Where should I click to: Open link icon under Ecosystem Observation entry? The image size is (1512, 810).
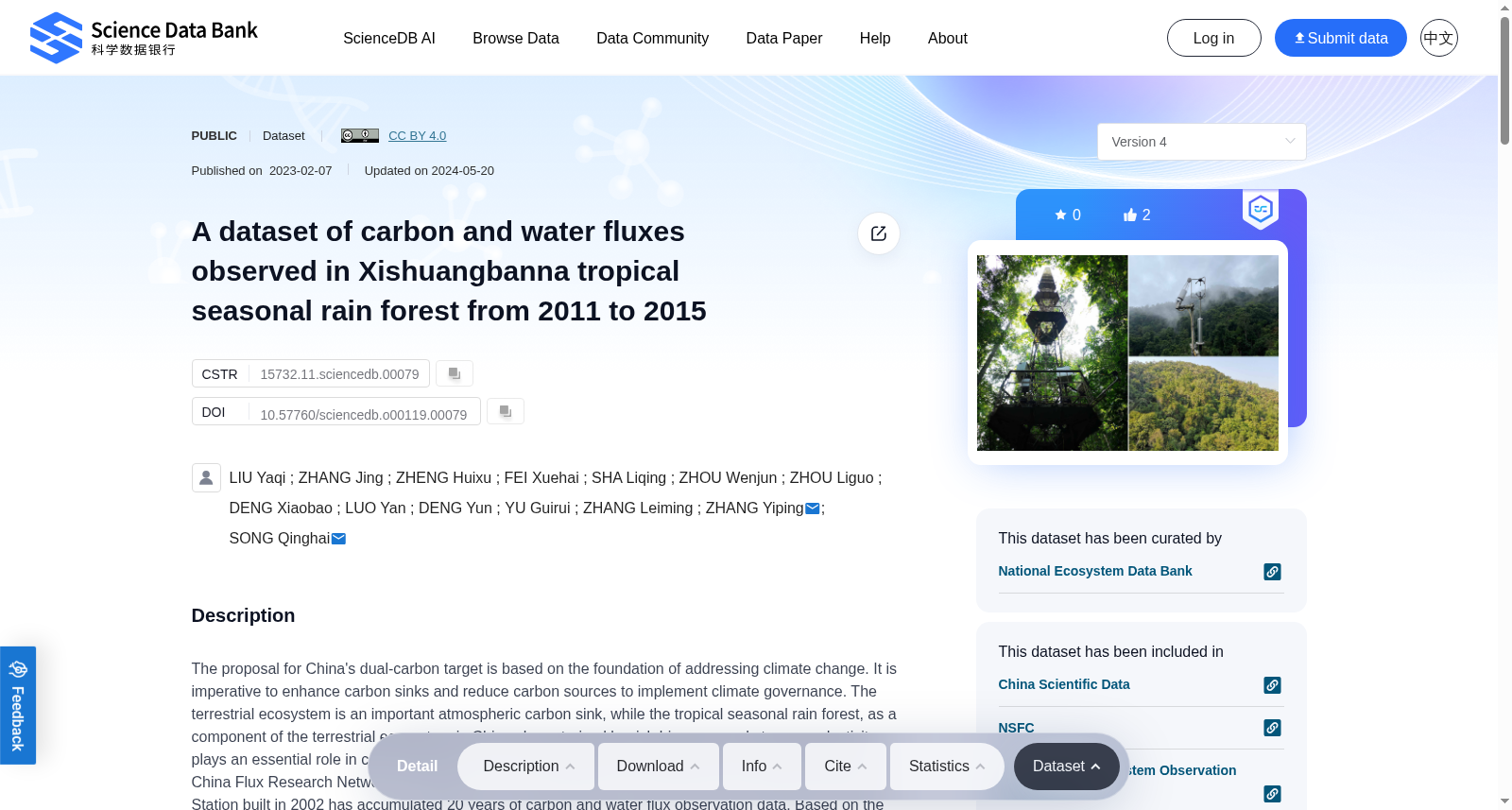click(x=1272, y=794)
